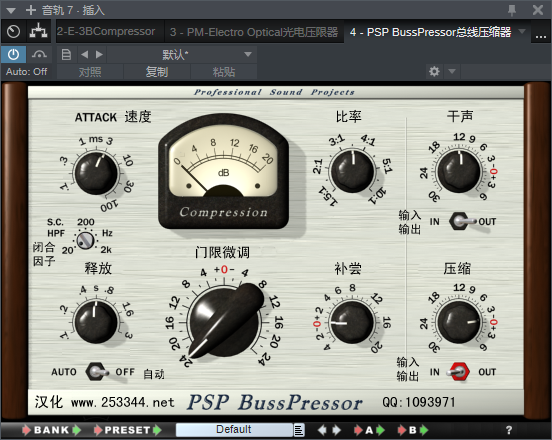Click the Compression VU meter
This screenshot has height=440, width=552.
pyautogui.click(x=224, y=172)
